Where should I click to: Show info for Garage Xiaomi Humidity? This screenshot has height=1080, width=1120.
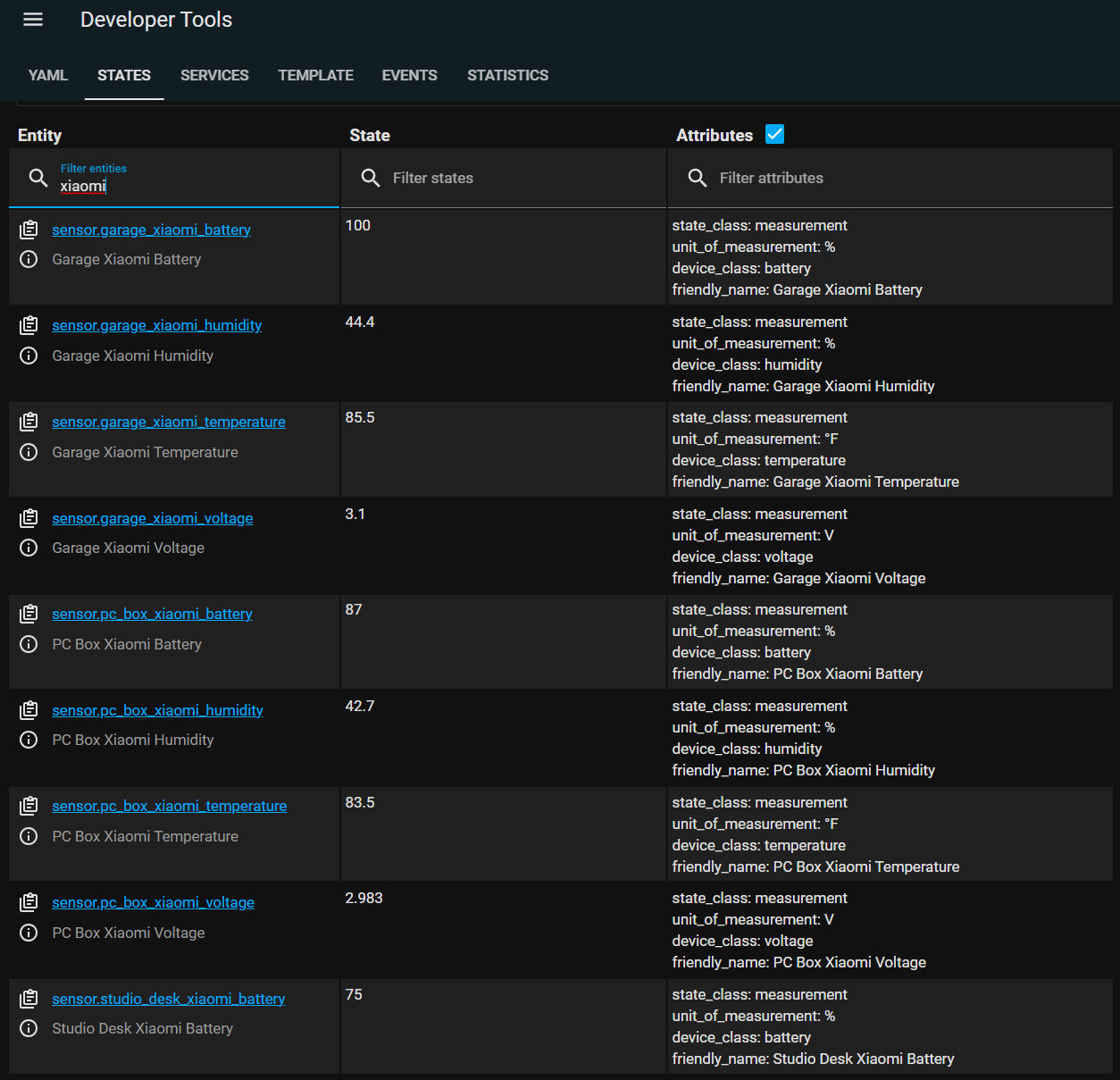click(29, 356)
